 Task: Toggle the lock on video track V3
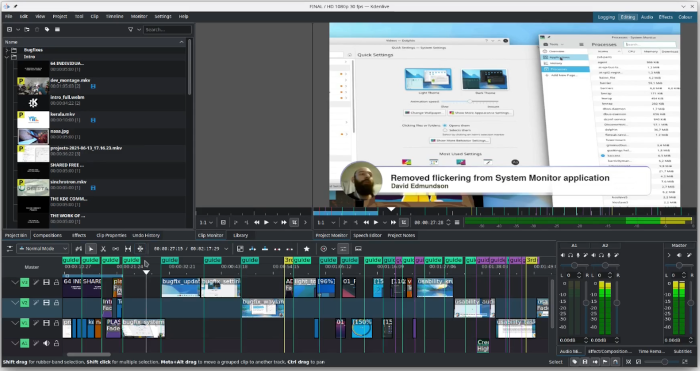pos(56,282)
